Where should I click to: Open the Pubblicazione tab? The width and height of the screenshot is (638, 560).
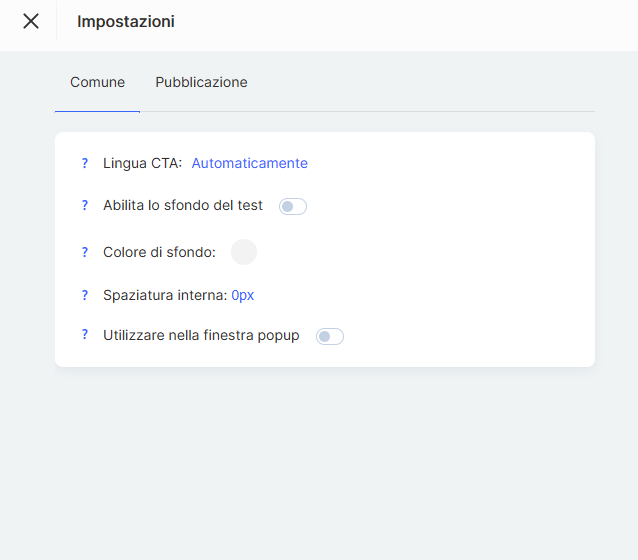(x=201, y=82)
